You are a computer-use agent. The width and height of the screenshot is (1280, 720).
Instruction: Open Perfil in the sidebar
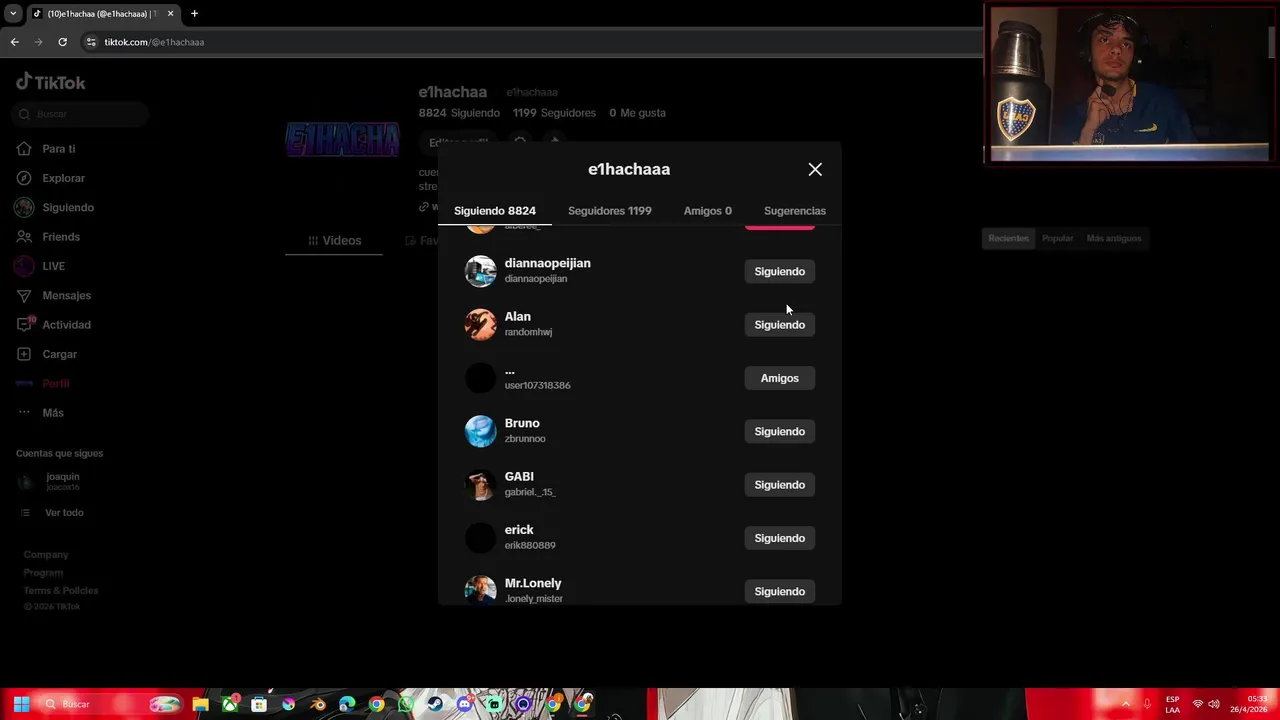point(55,384)
